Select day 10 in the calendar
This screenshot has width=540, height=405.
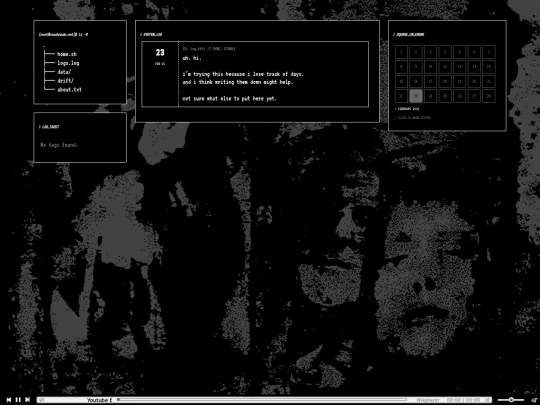pos(430,67)
